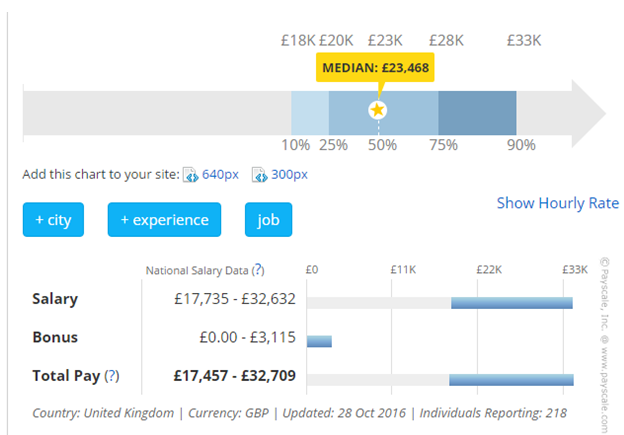This screenshot has height=435, width=624.
Task: Show Hourly Rate link
Action: [558, 203]
